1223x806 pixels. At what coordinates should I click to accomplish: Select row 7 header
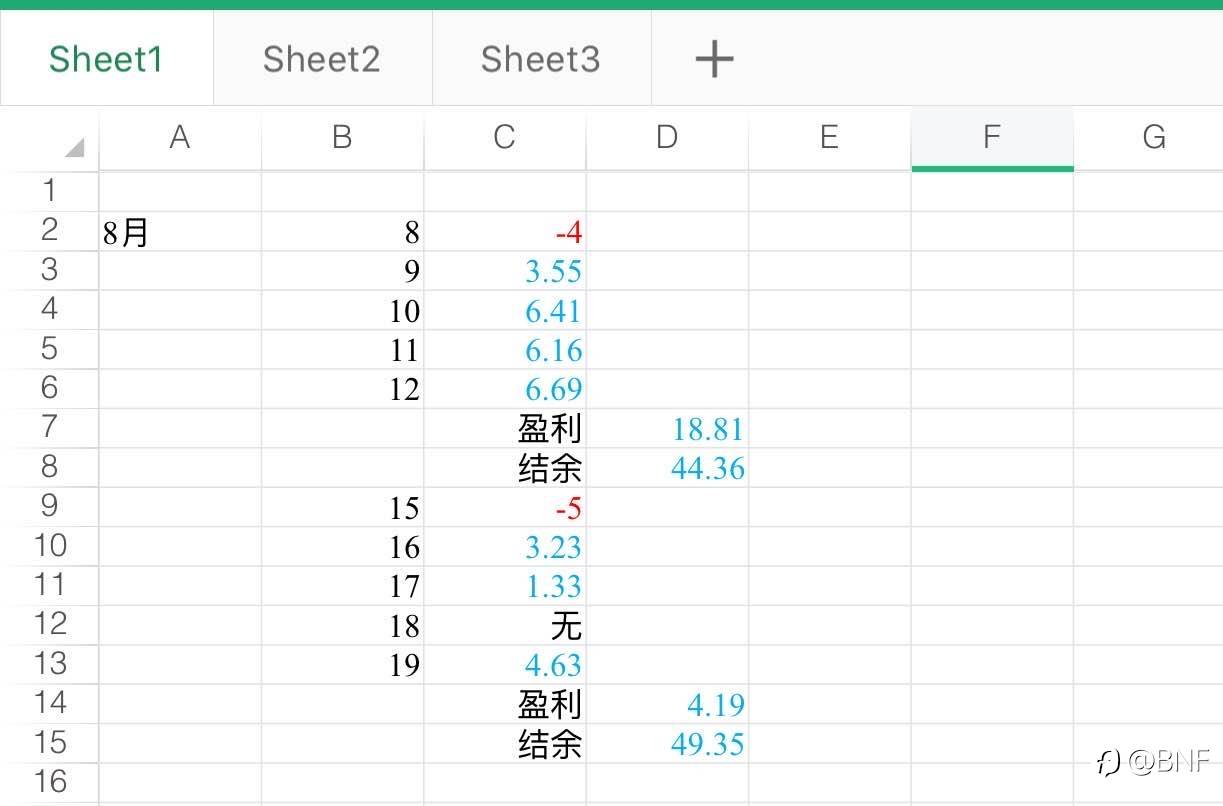[x=49, y=427]
